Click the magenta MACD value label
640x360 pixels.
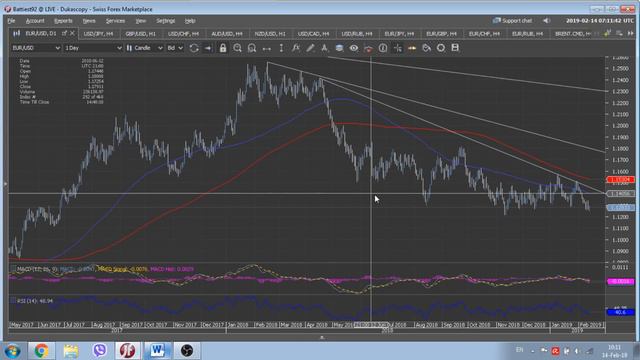[x=620, y=281]
